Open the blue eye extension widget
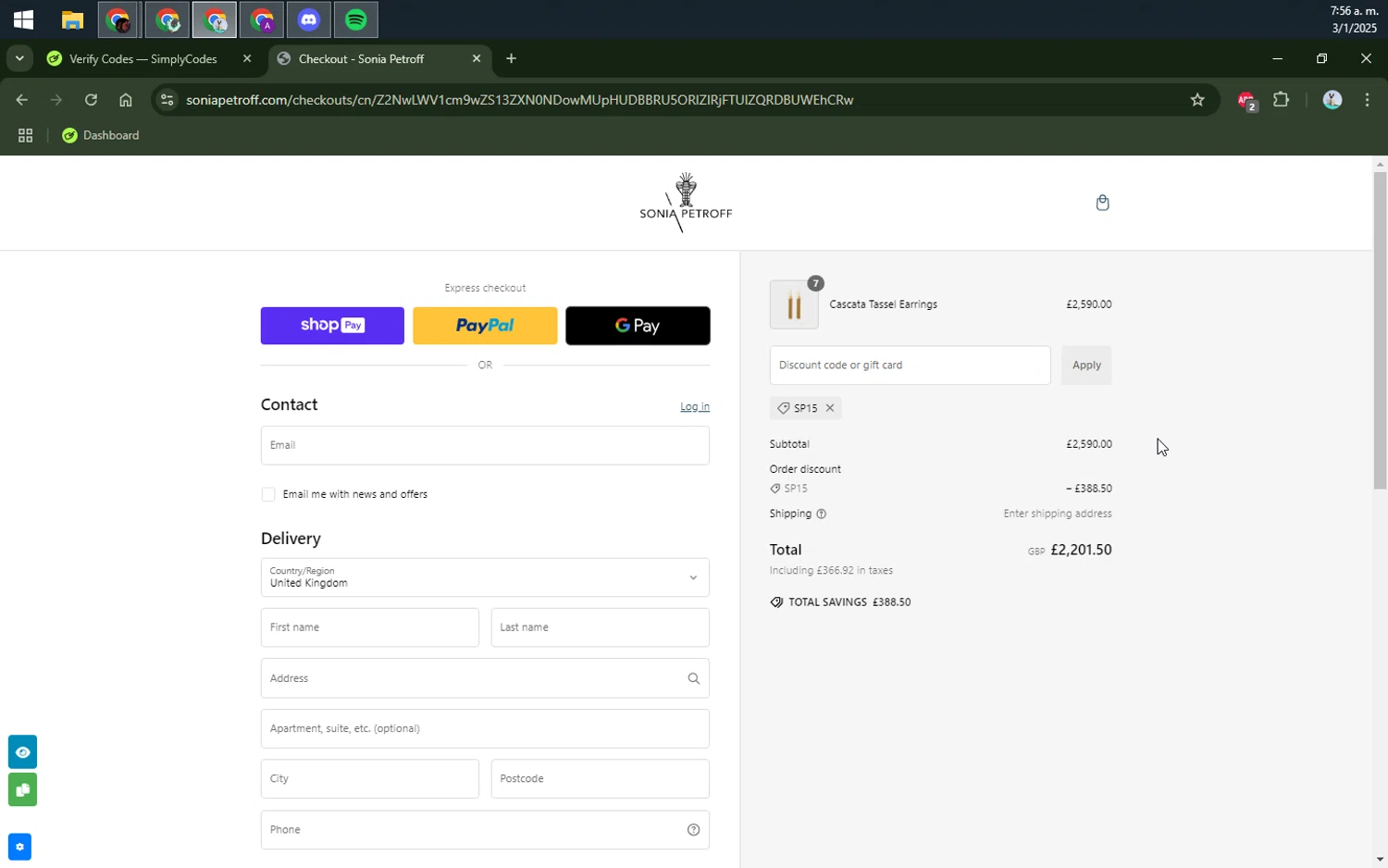Viewport: 1388px width, 868px height. point(22,752)
